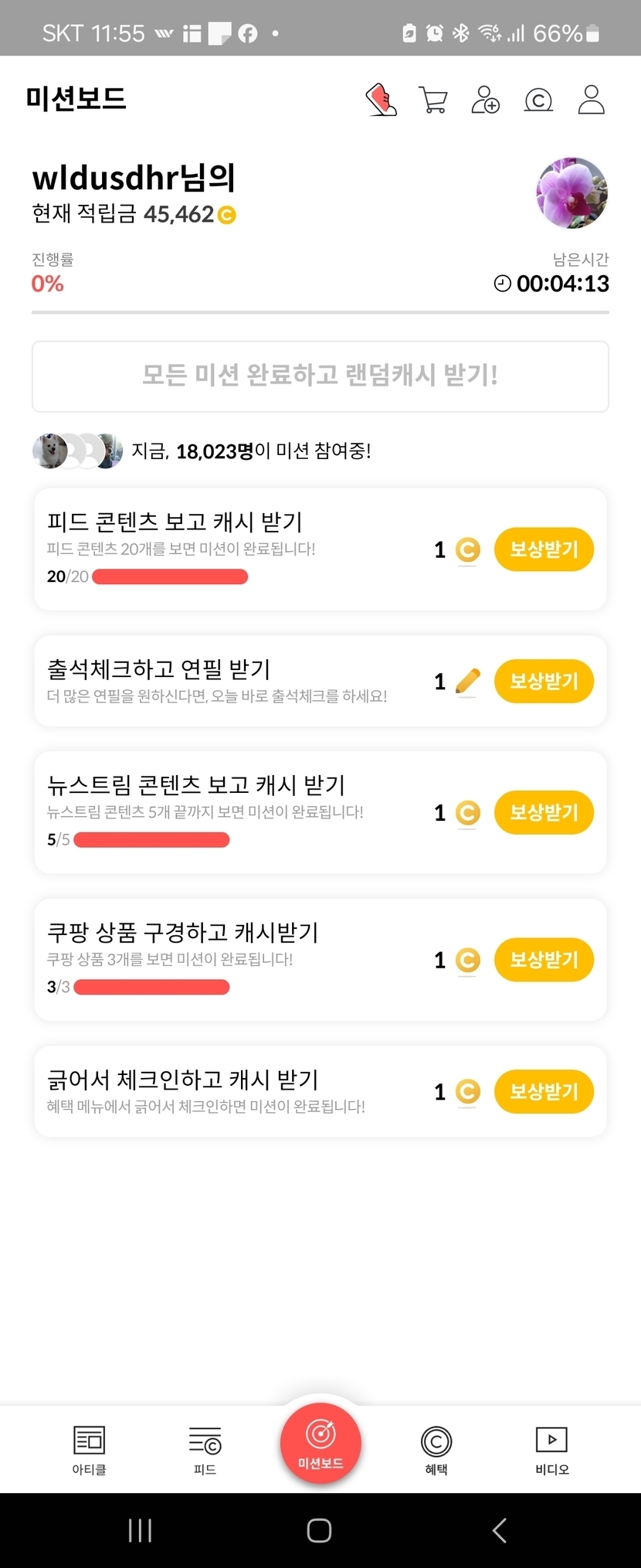Switch to the 피드 tab
This screenshot has height=1568, width=641.
[205, 1449]
